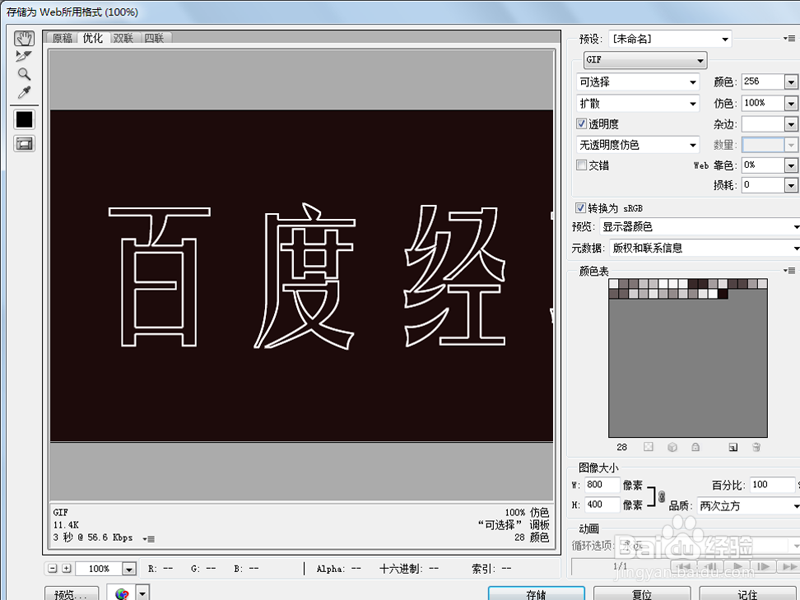Toggle the 转换为 sRGB checkbox
Image resolution: width=800 pixels, height=600 pixels.
pos(580,208)
